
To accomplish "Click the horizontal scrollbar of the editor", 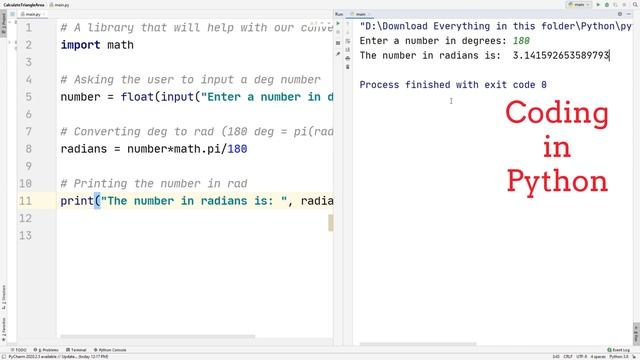I will pyautogui.click(x=158, y=337).
